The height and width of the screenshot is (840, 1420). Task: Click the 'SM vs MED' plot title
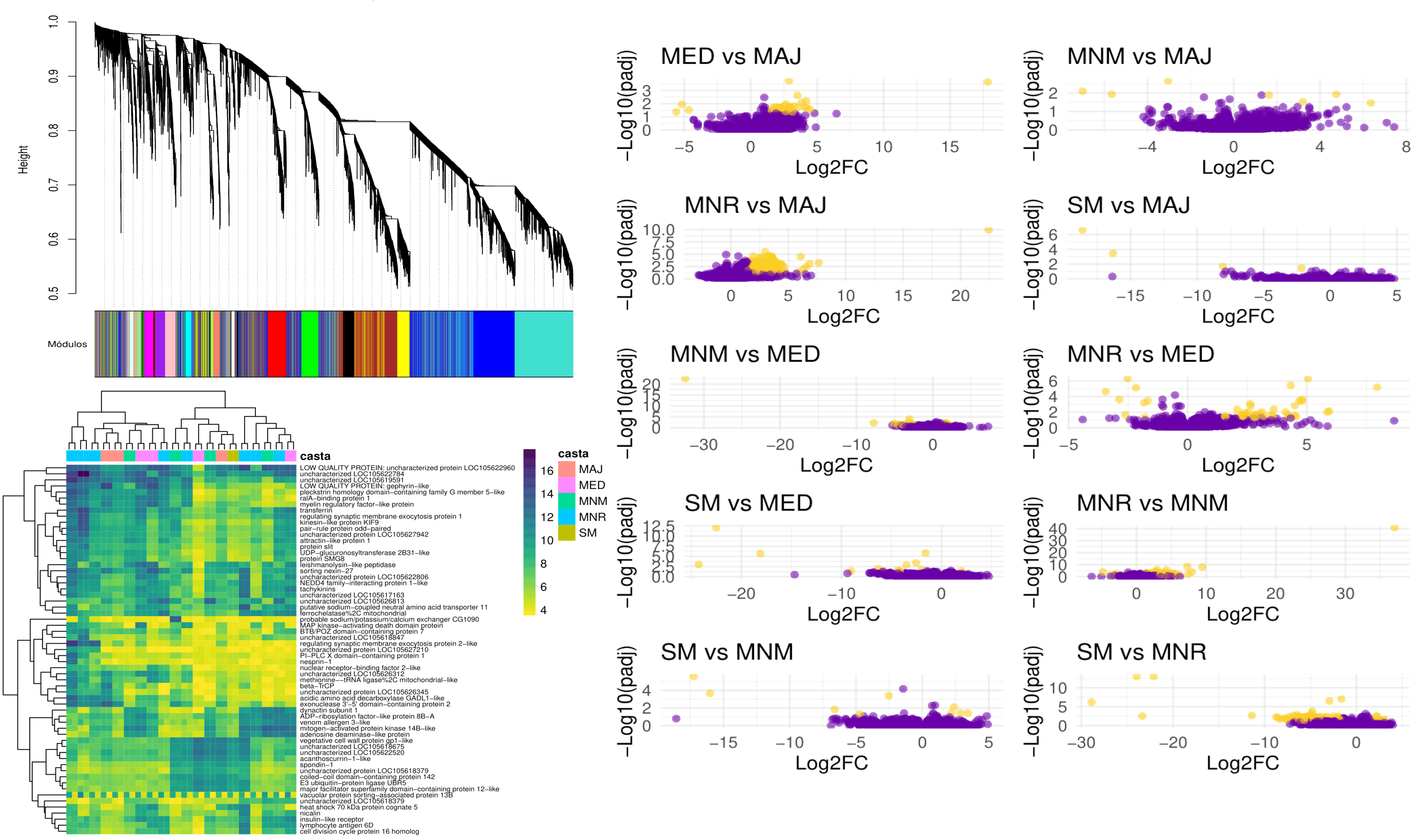click(x=748, y=503)
